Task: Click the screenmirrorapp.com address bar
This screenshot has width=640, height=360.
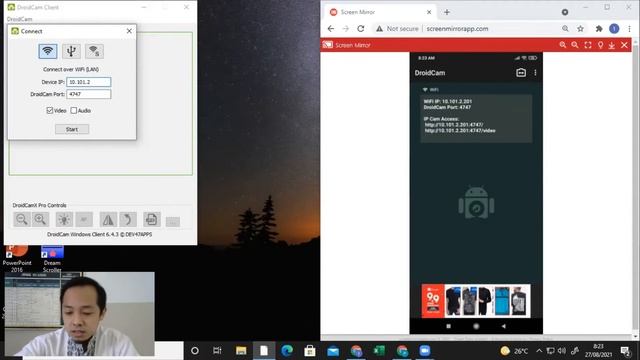Action: point(457,29)
